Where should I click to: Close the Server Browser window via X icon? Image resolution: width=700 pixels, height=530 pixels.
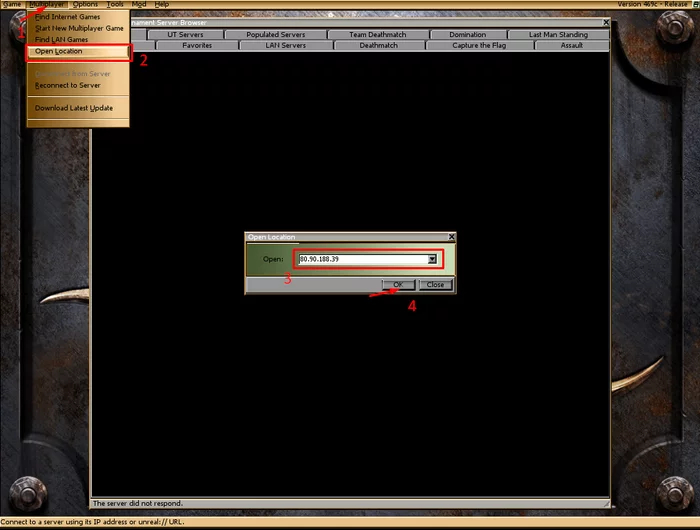[x=605, y=22]
